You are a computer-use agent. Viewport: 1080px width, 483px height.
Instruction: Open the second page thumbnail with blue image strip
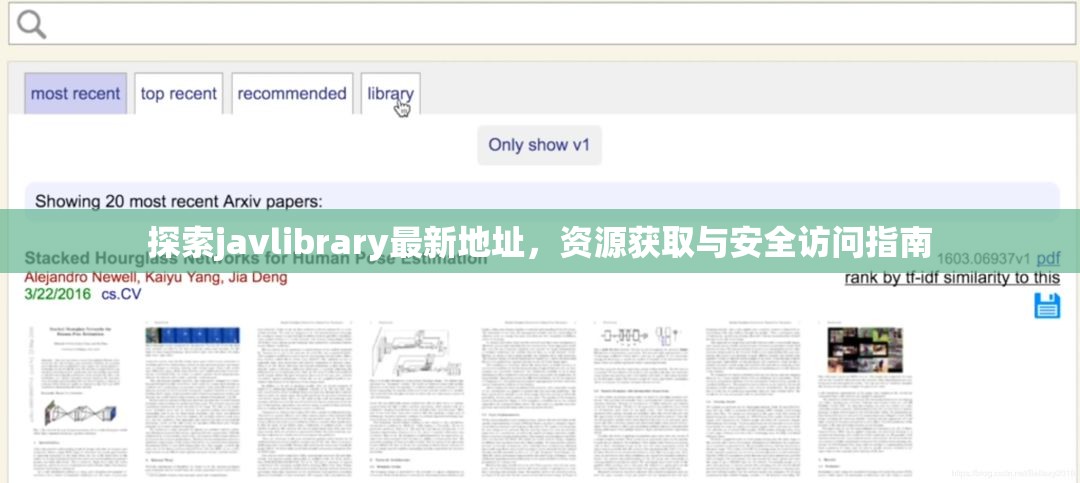[192, 400]
